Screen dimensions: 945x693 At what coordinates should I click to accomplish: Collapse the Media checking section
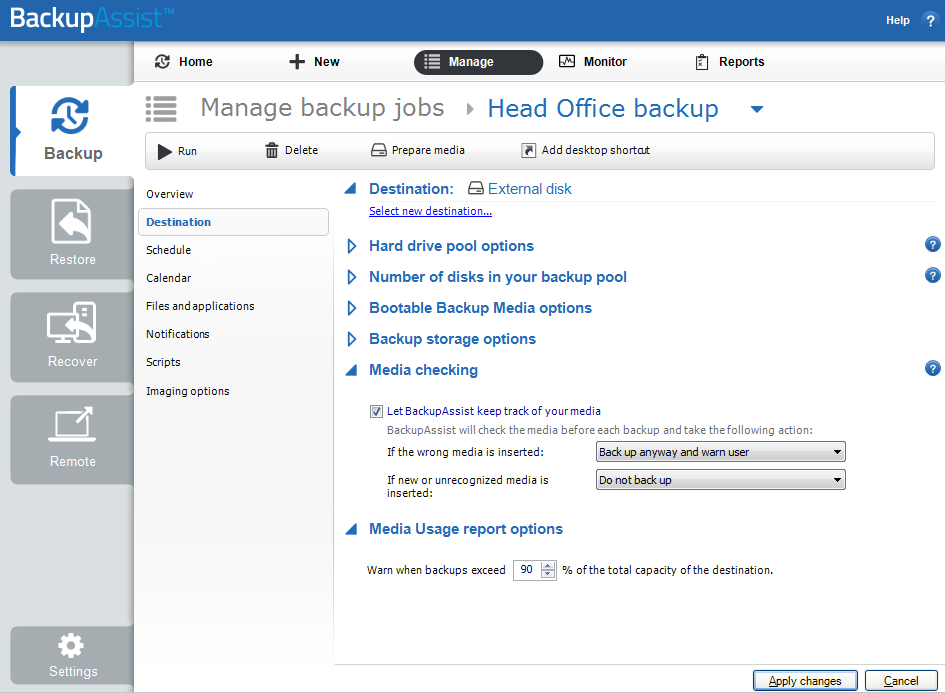(x=351, y=370)
